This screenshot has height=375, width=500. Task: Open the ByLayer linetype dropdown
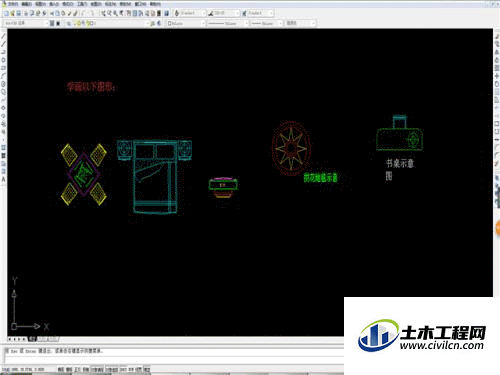click(x=246, y=23)
